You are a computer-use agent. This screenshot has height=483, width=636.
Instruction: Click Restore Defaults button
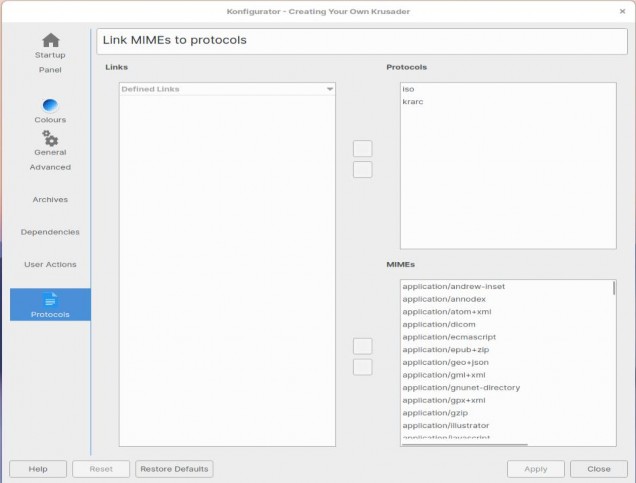coord(174,469)
